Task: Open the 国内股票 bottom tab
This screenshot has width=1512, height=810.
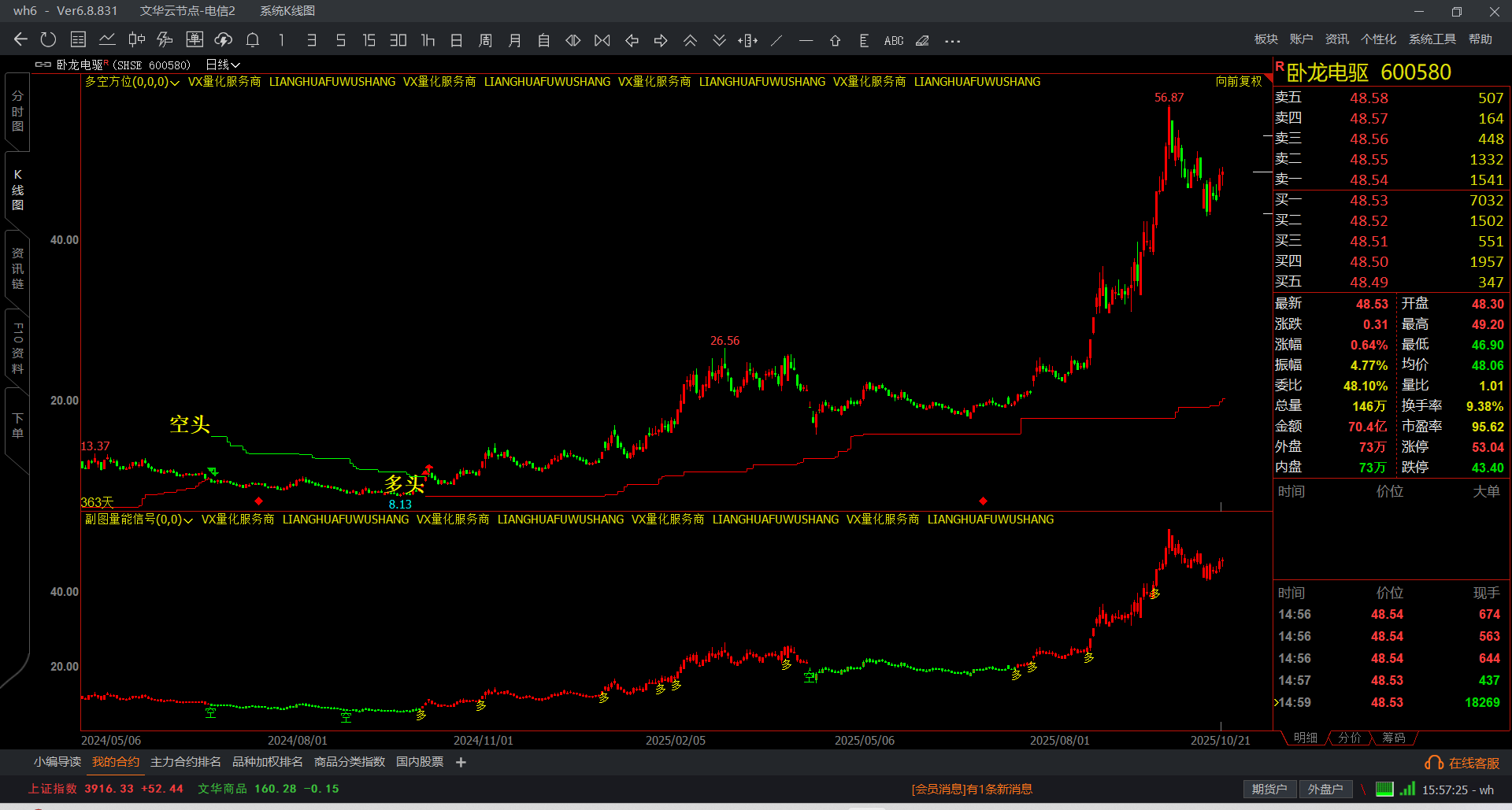Action: 420,762
